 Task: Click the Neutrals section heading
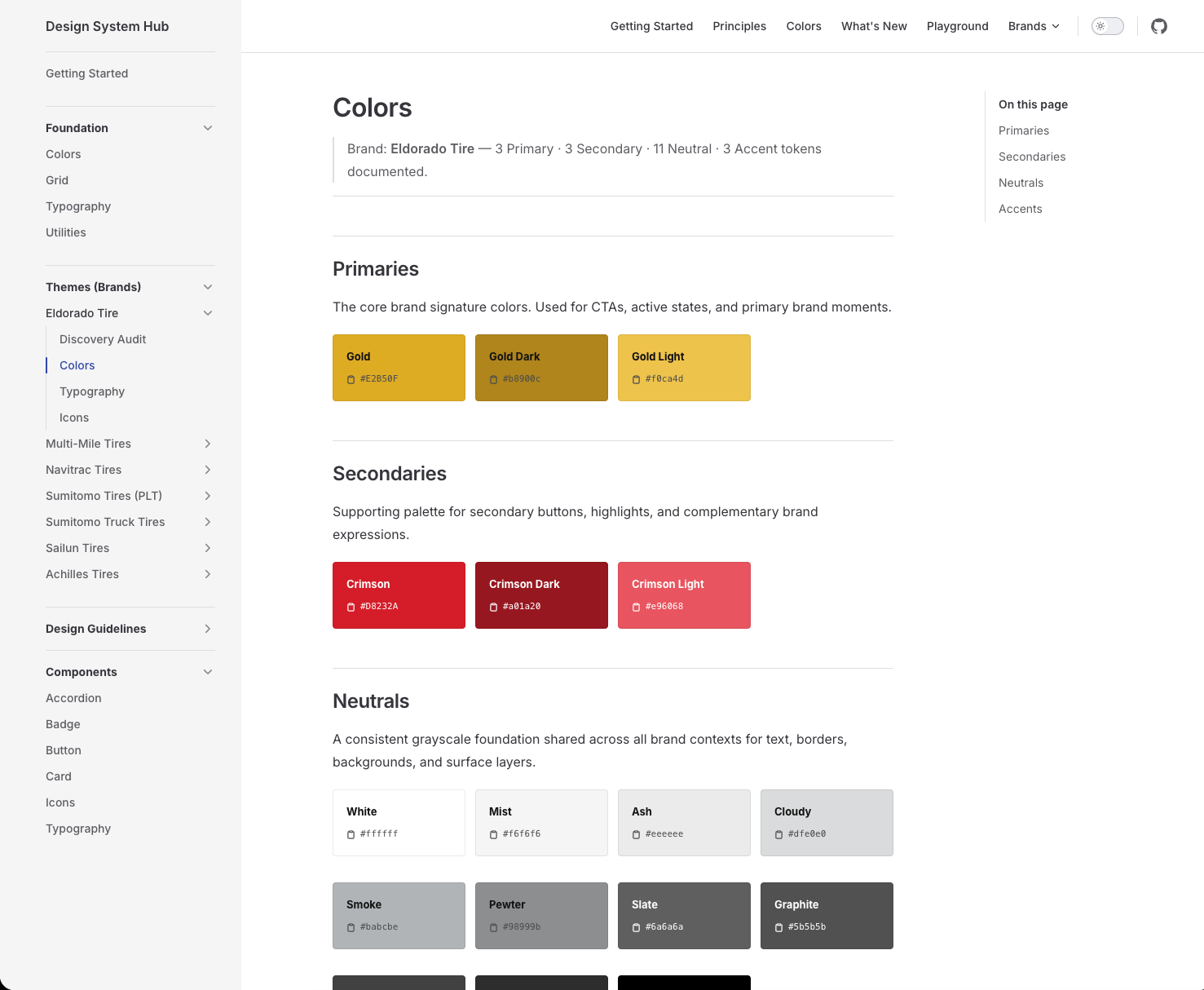371,701
